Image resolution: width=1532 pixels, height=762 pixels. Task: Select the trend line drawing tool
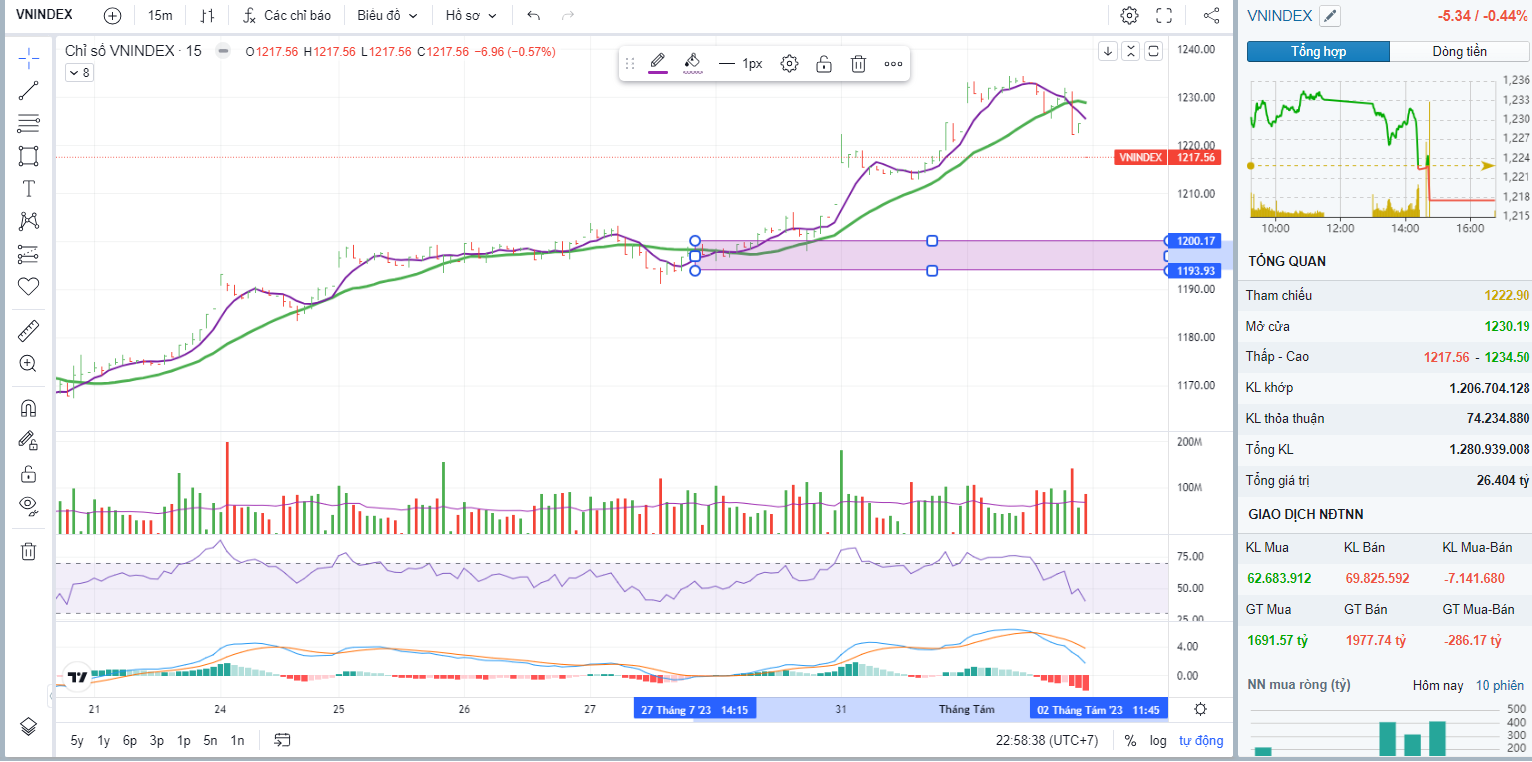(x=29, y=91)
